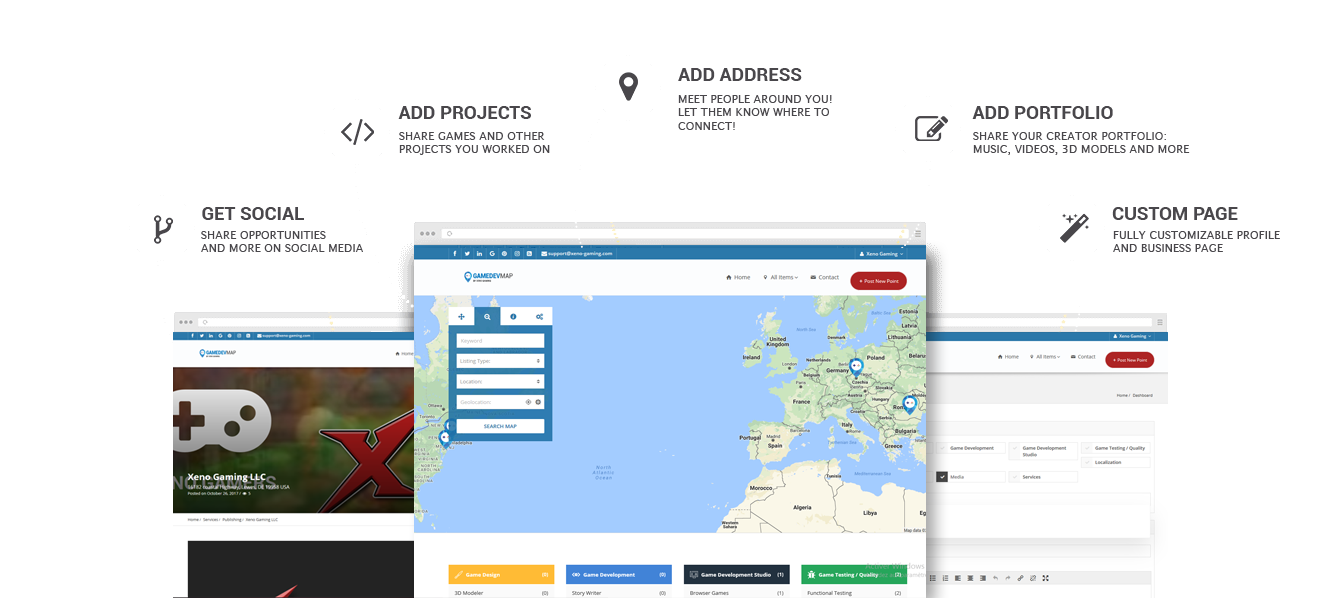Click the hamburger menu in the map browser window
1337x598 pixels.
click(917, 233)
